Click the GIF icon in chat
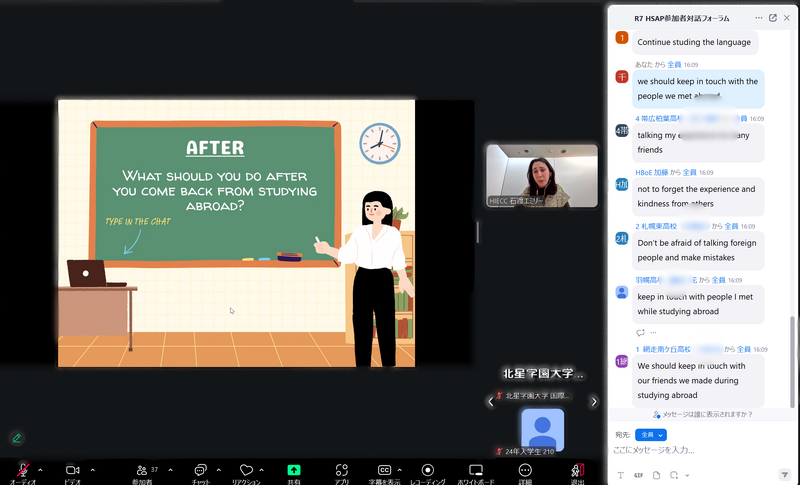Screen dimensions: 800x485 (638, 475)
